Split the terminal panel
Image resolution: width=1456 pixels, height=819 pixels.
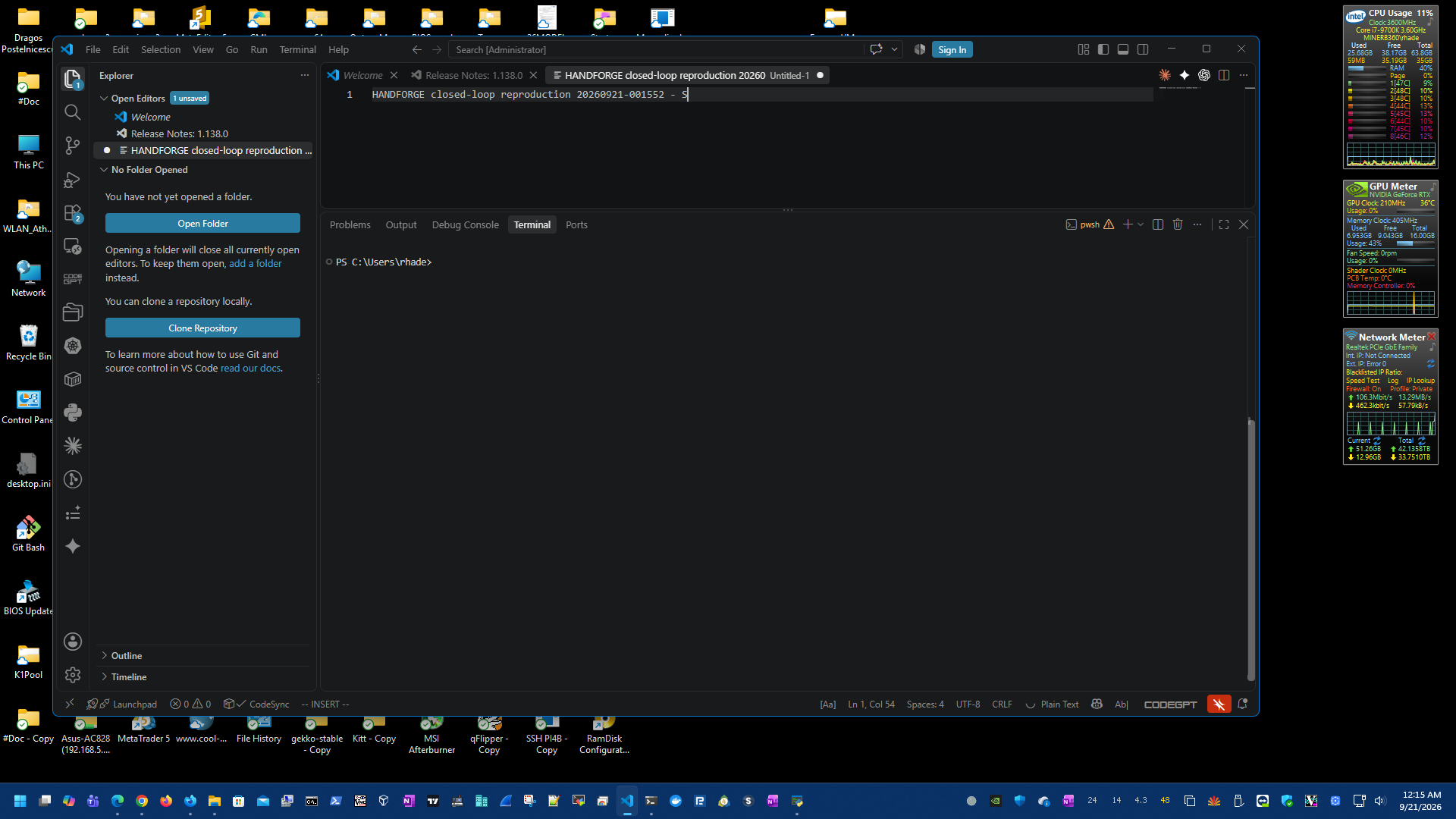click(1158, 224)
